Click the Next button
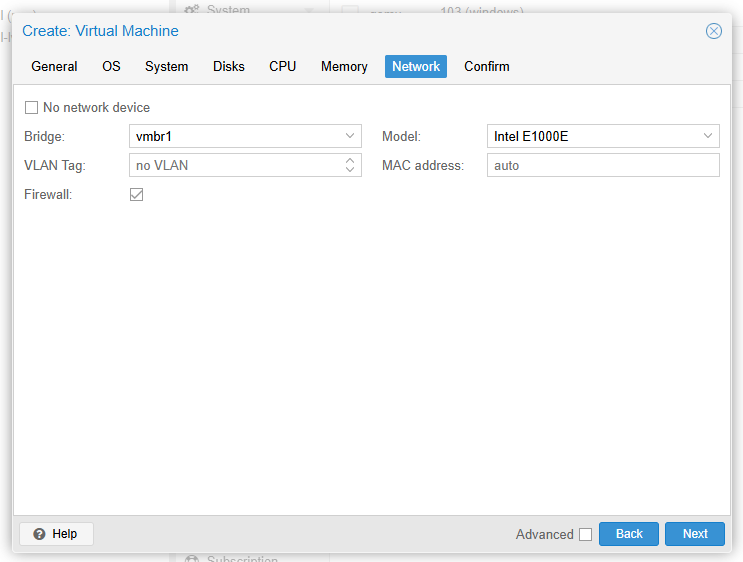This screenshot has height=562, width=743. pyautogui.click(x=695, y=534)
